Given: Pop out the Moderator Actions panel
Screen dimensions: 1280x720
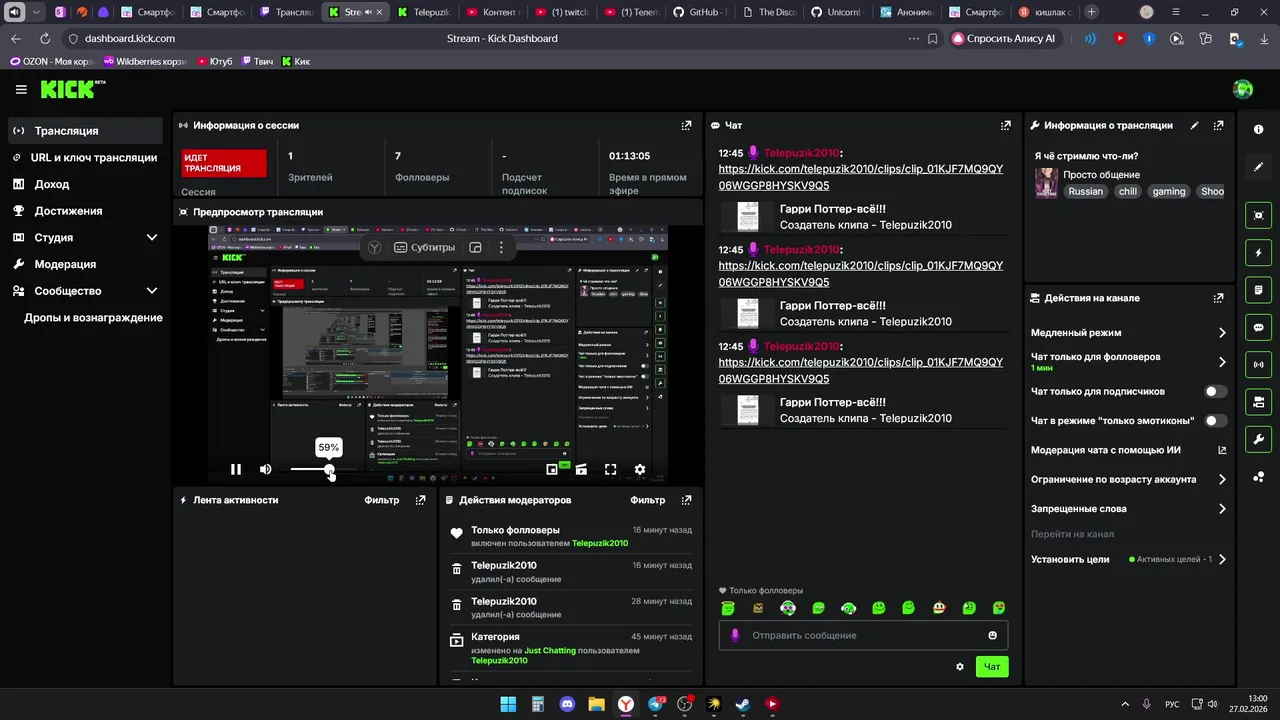Looking at the screenshot, I should click(x=686, y=500).
